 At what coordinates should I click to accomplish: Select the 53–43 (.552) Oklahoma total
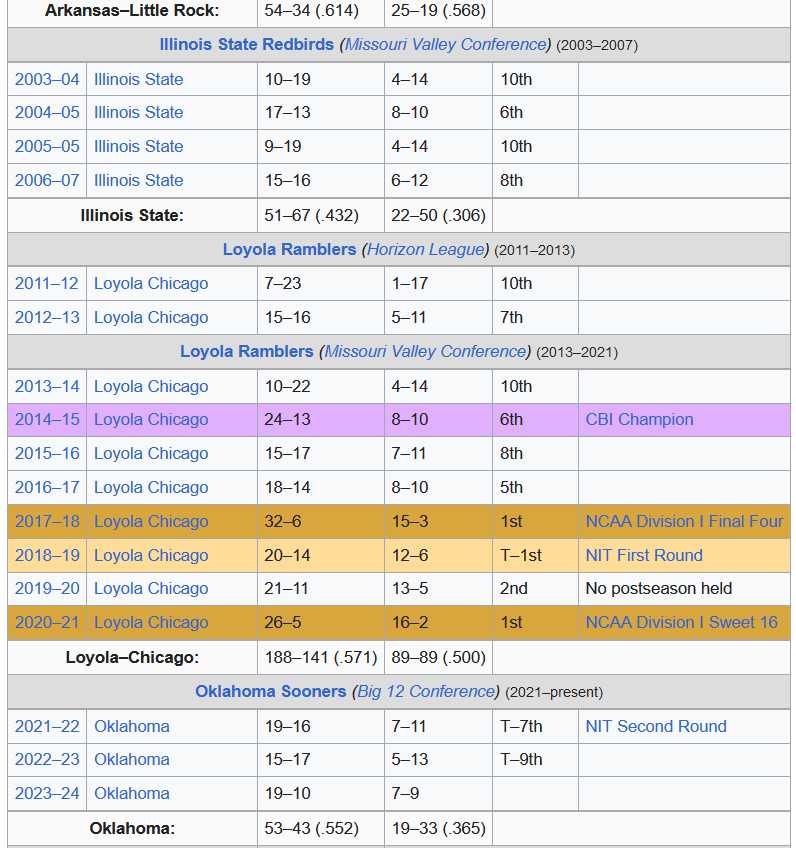pos(321,829)
